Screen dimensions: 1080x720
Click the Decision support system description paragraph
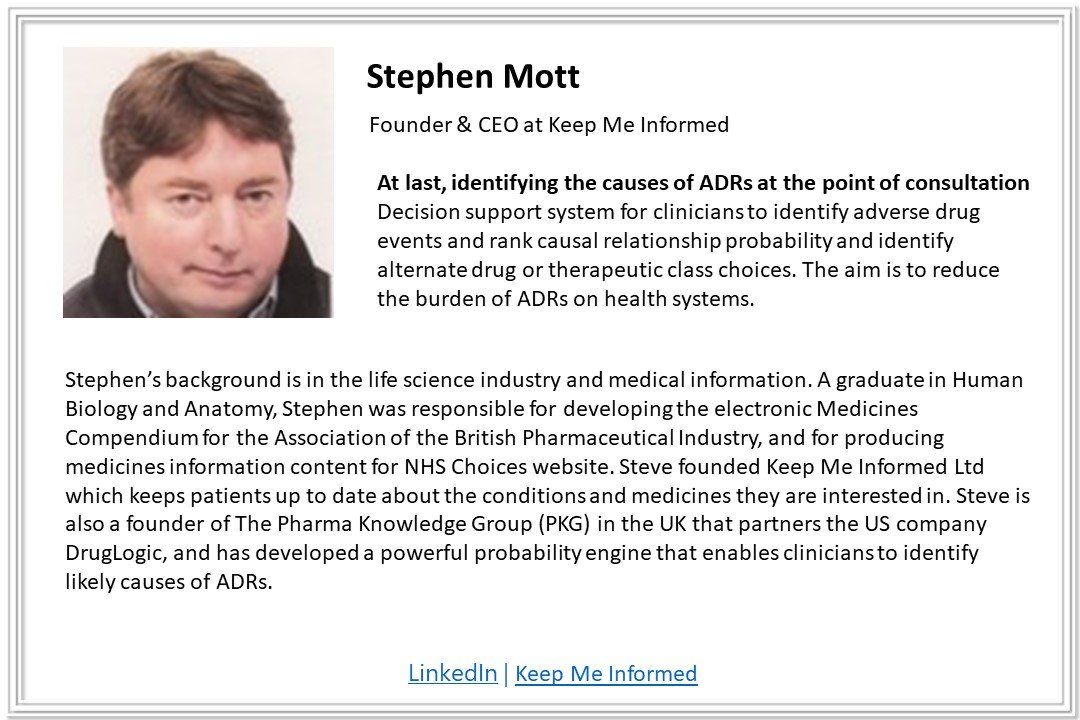click(688, 255)
